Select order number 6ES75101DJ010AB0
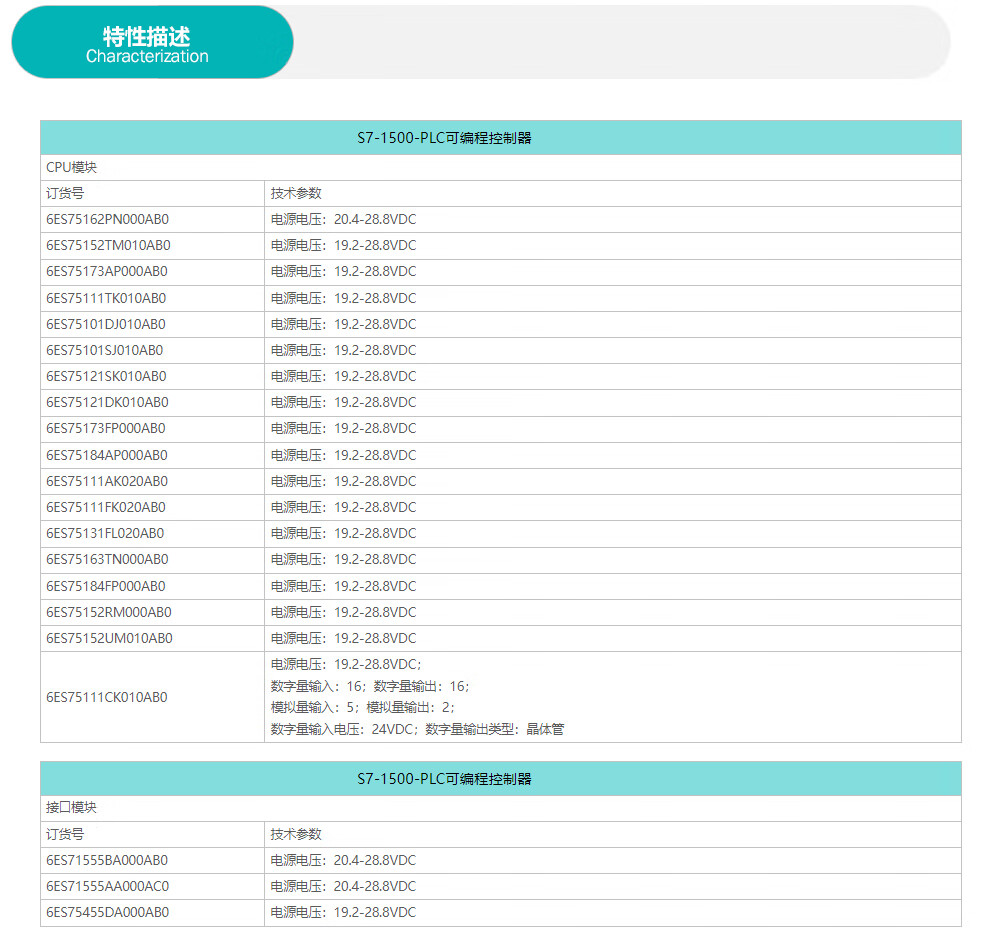 pyautogui.click(x=106, y=324)
